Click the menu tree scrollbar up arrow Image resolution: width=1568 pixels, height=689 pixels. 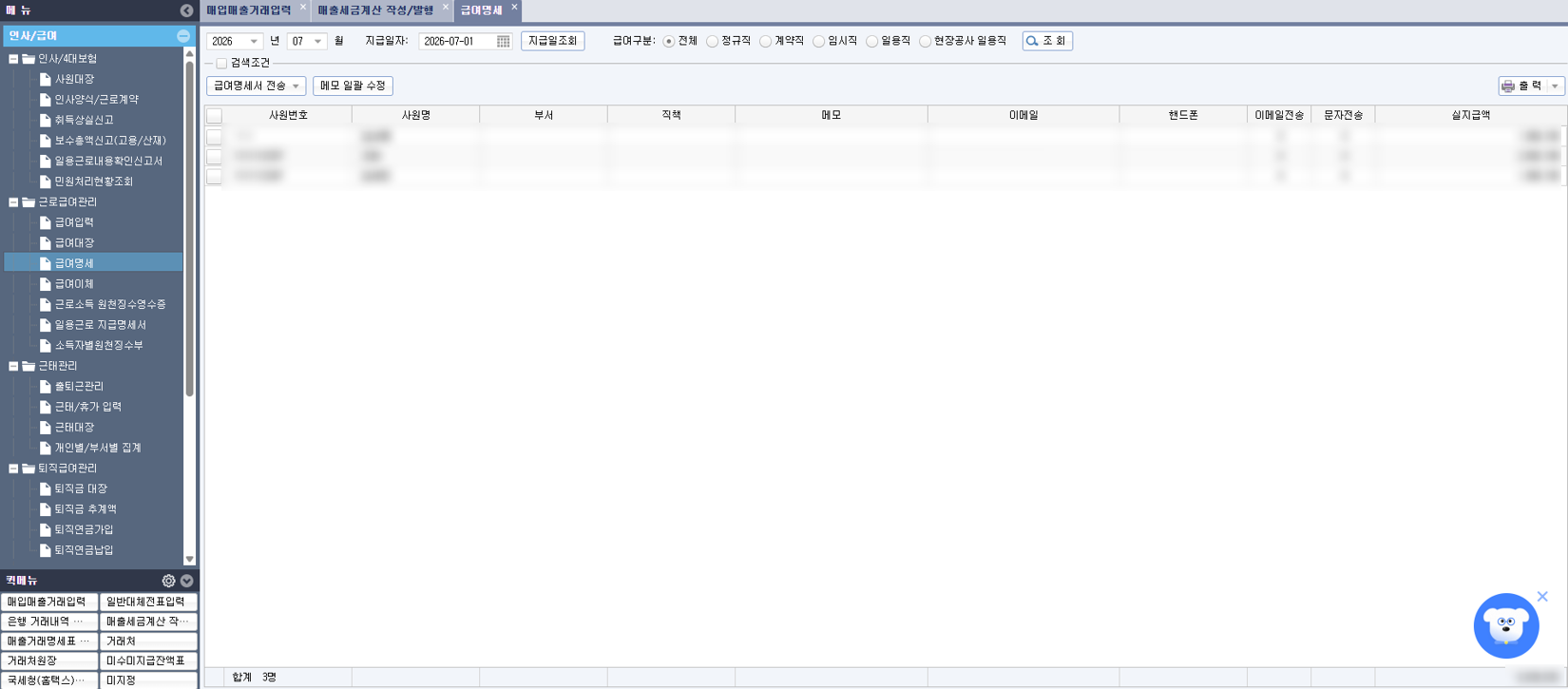(x=189, y=54)
